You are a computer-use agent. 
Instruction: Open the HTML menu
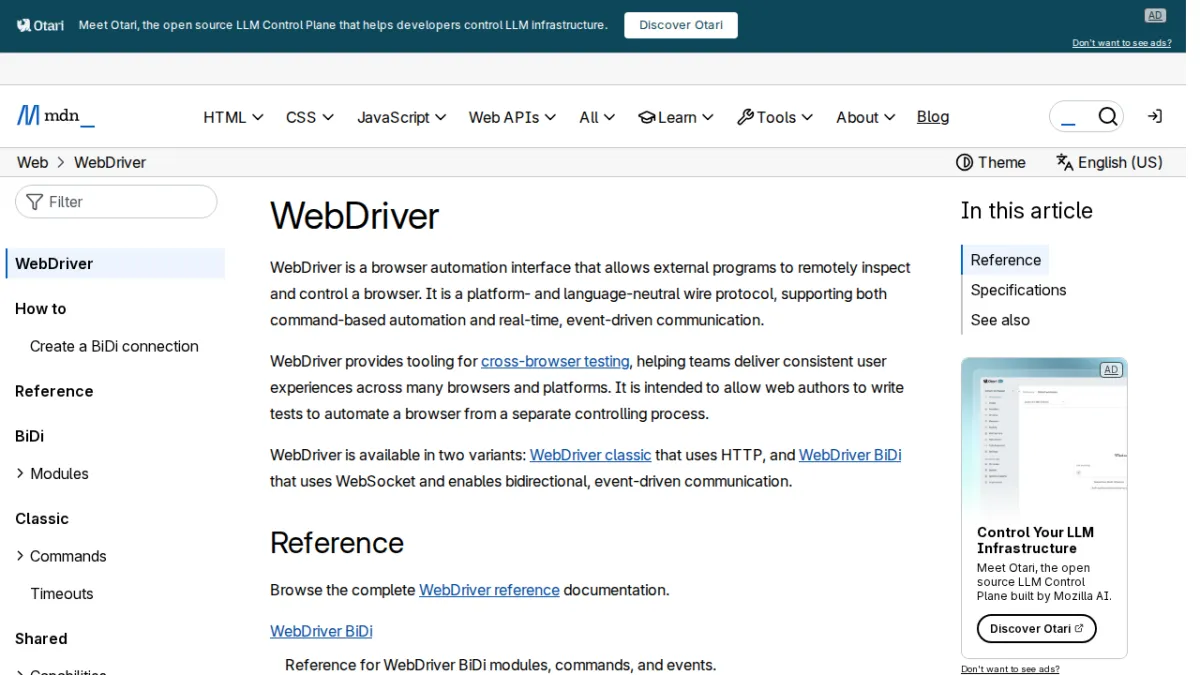pos(233,117)
